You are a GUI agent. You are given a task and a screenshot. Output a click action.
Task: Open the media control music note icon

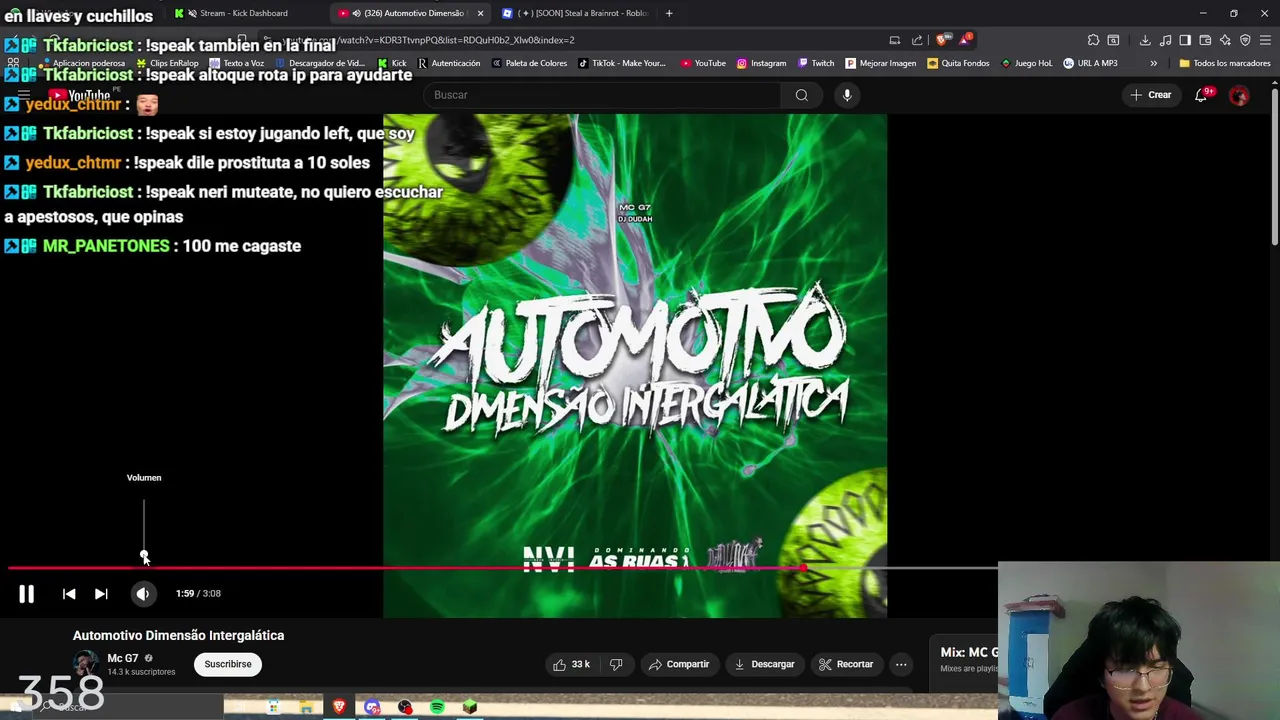coord(1165,40)
